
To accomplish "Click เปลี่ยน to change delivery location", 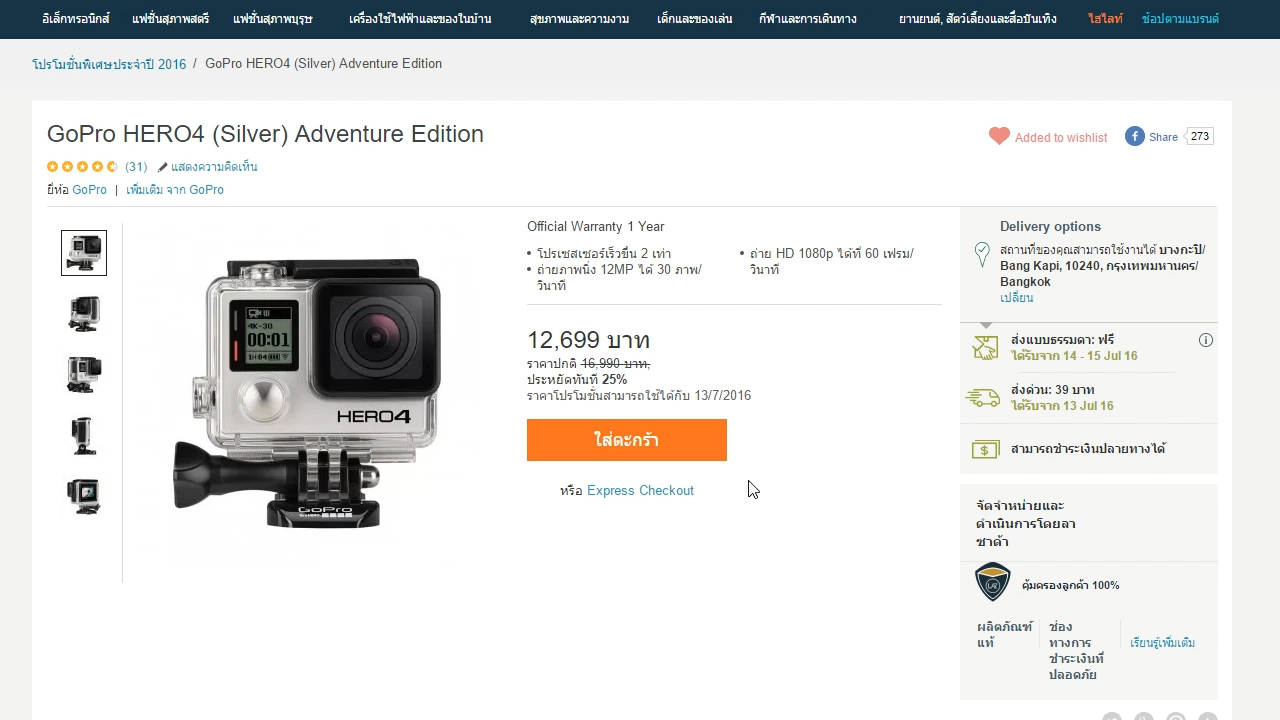I will tap(1017, 298).
